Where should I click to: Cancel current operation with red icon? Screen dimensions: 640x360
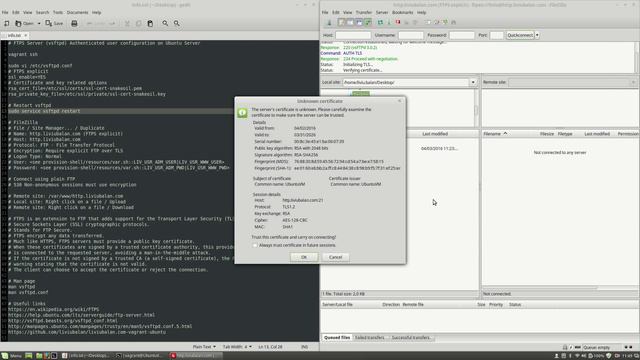[x=398, y=22]
